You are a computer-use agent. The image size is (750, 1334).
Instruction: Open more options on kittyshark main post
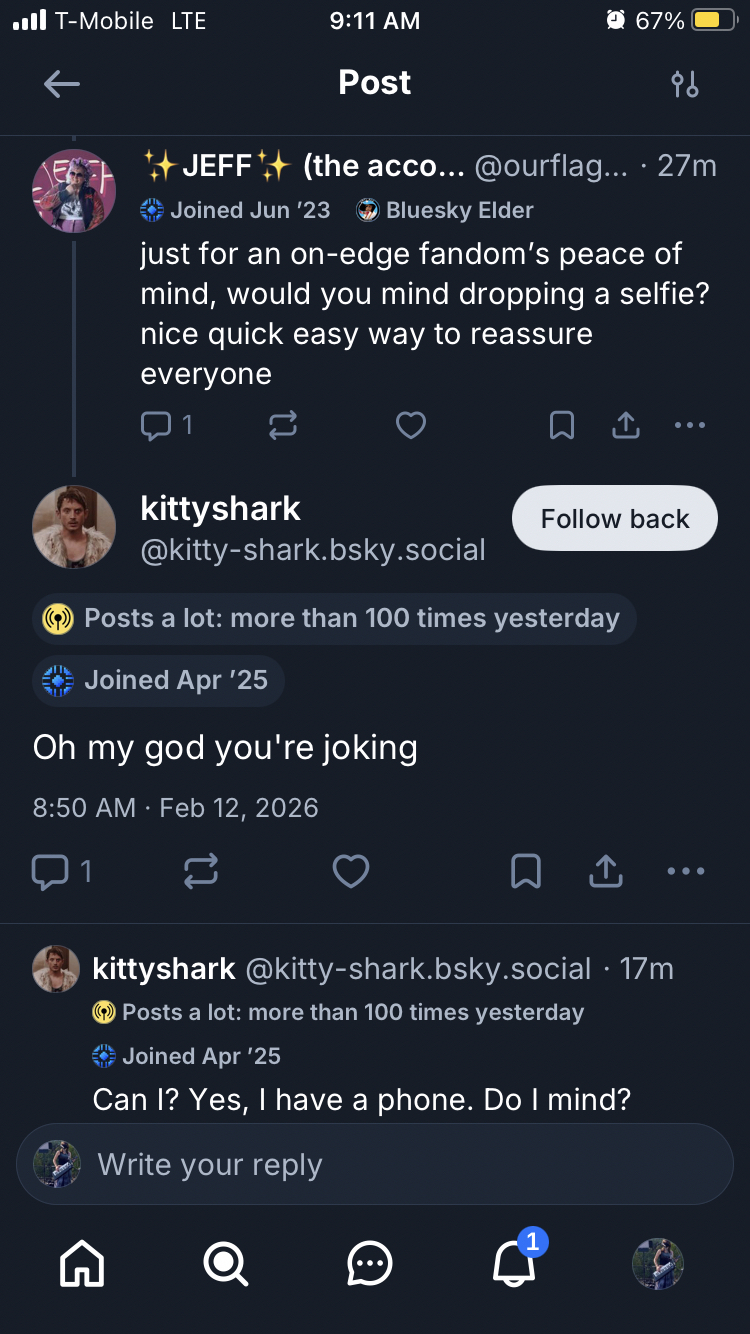686,872
